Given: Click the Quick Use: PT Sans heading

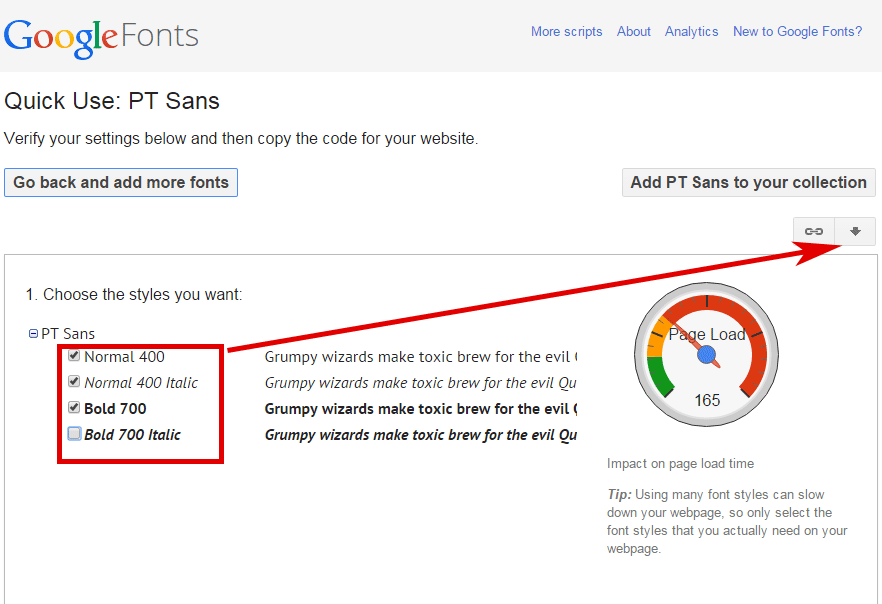Looking at the screenshot, I should [112, 101].
